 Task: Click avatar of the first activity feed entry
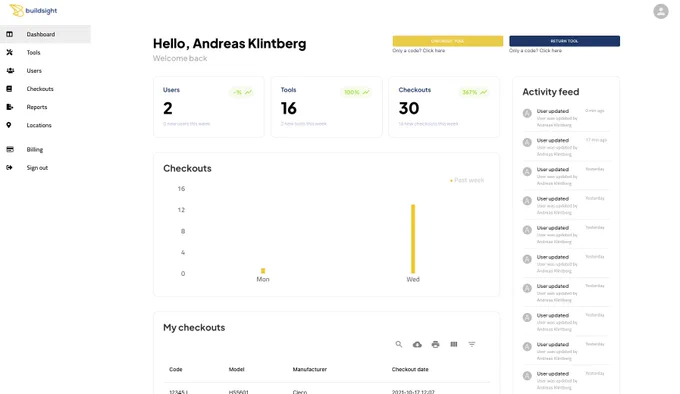point(527,114)
